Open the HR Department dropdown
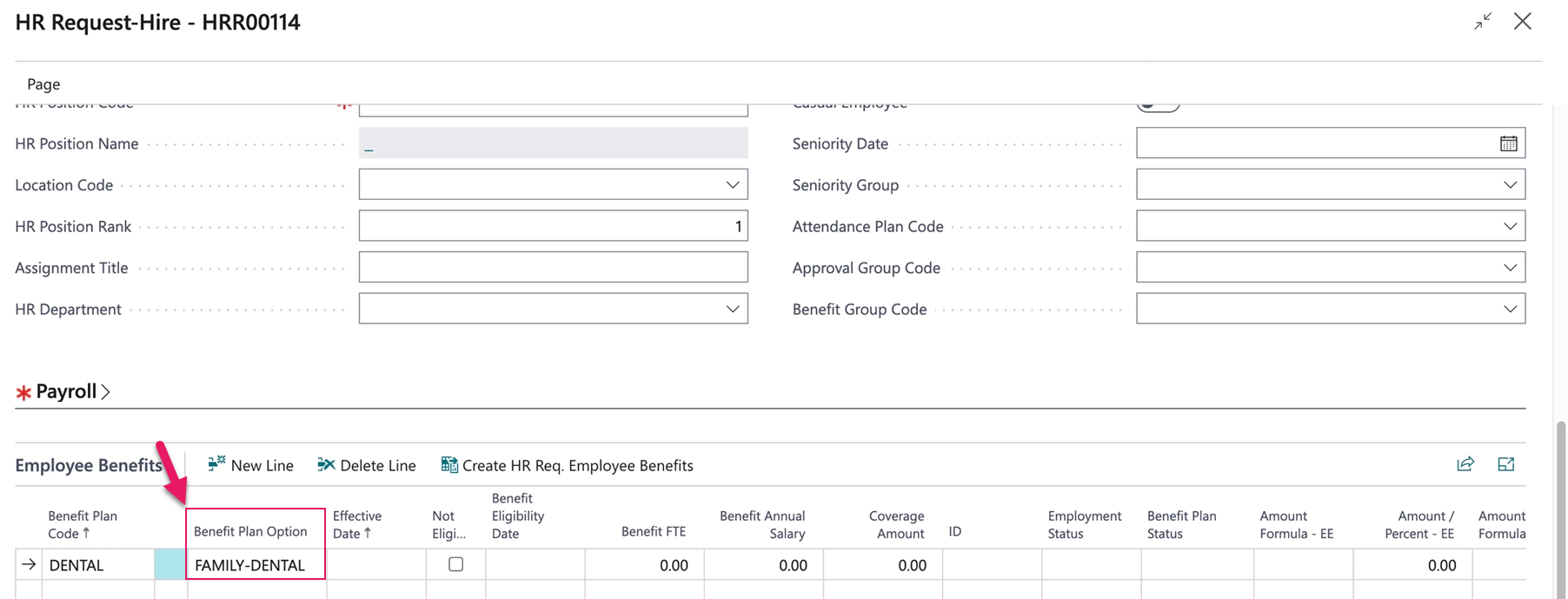1568x599 pixels. 733,309
